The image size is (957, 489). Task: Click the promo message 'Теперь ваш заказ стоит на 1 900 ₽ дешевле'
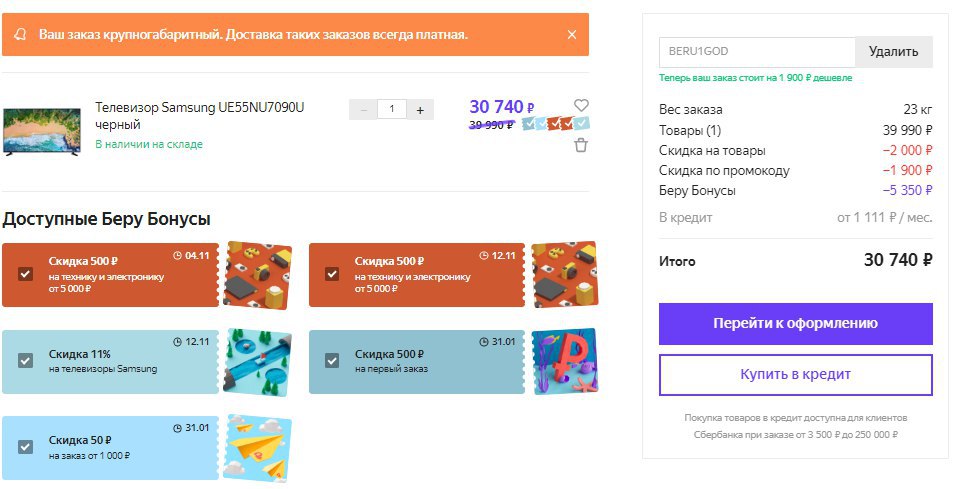tap(756, 78)
